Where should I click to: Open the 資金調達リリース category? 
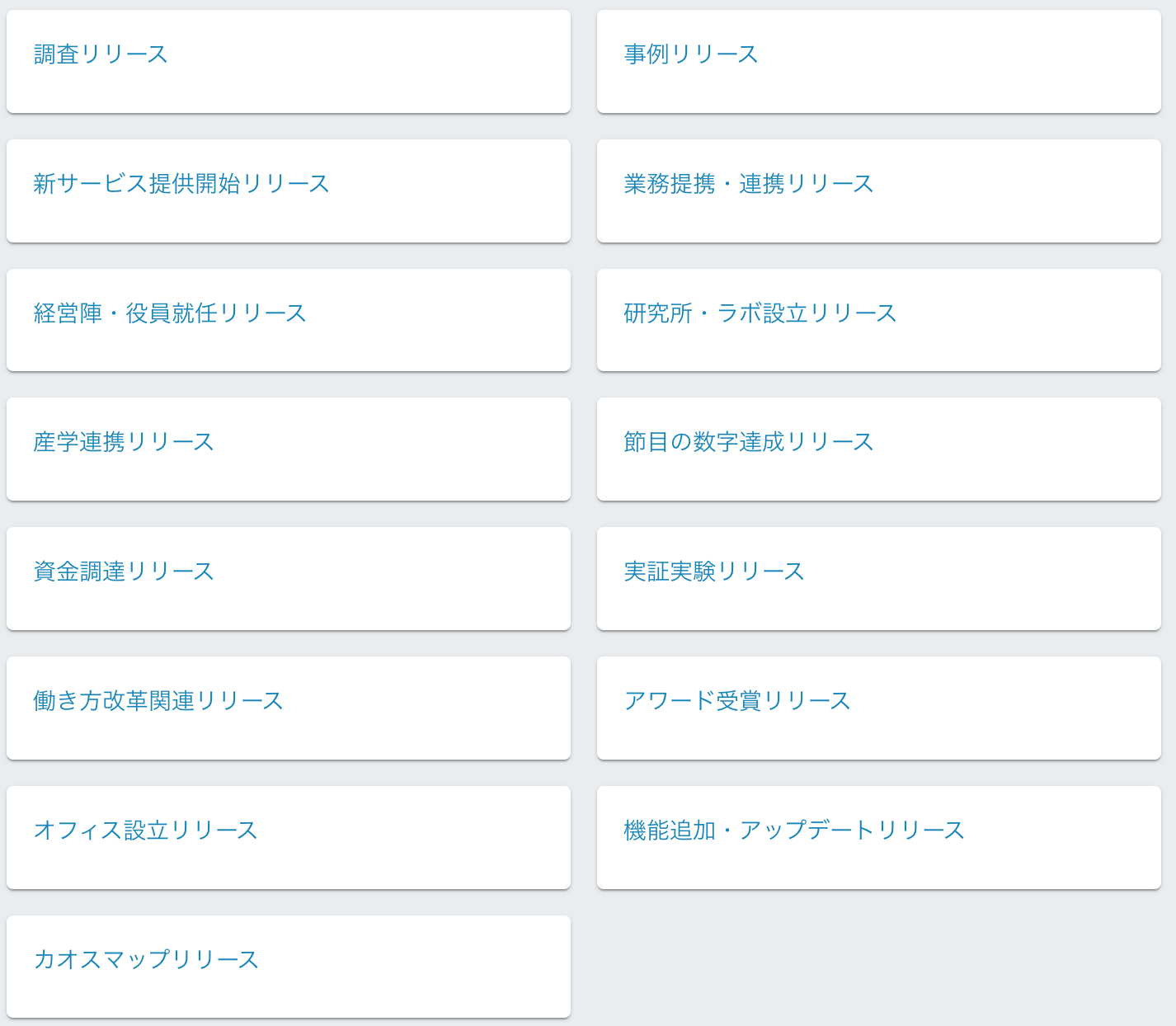[x=124, y=571]
